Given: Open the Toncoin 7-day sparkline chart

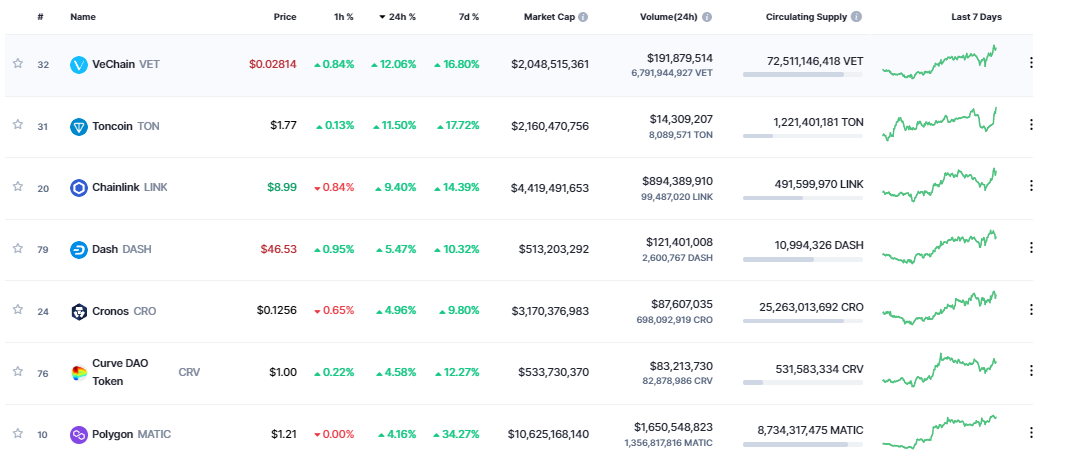Looking at the screenshot, I should coord(939,123).
